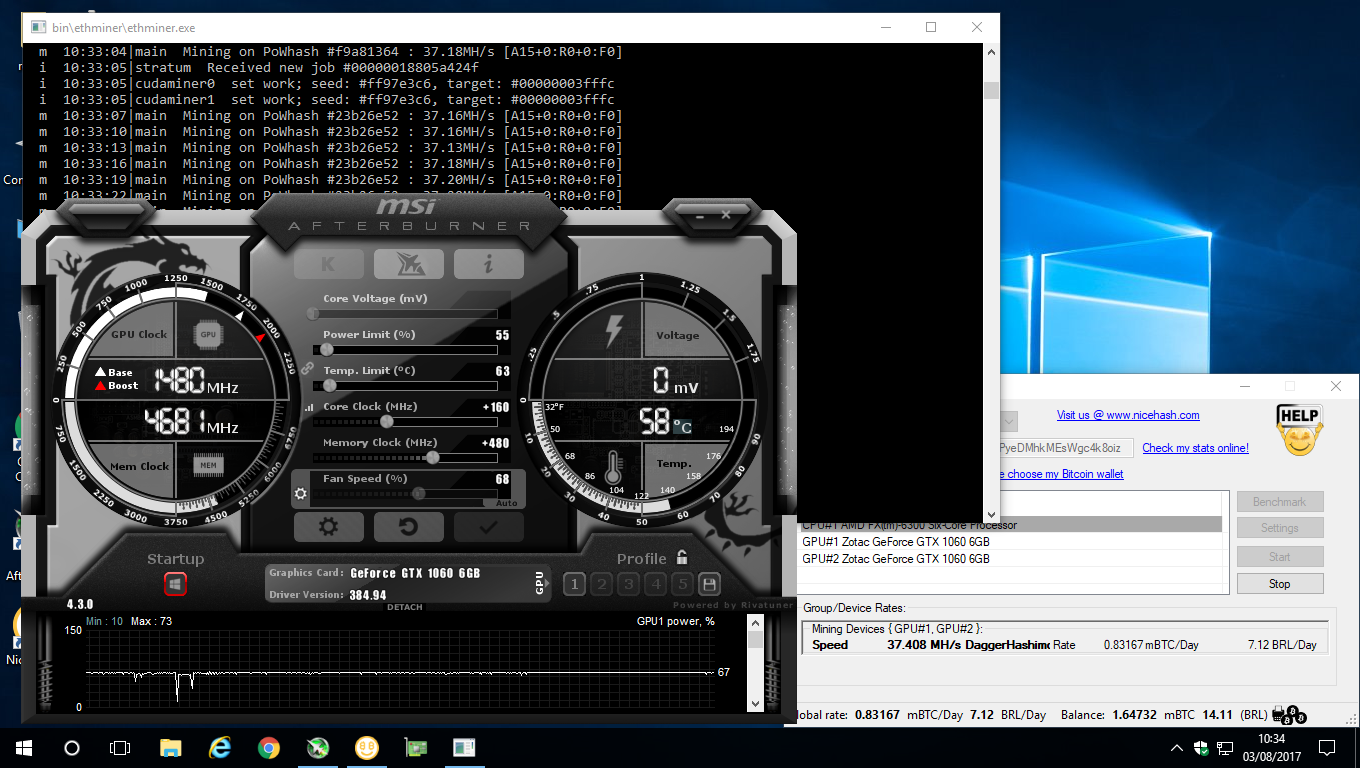This screenshot has height=768, width=1360.
Task: Click the Afterburner graph scrollbar down arrow
Action: click(755, 703)
